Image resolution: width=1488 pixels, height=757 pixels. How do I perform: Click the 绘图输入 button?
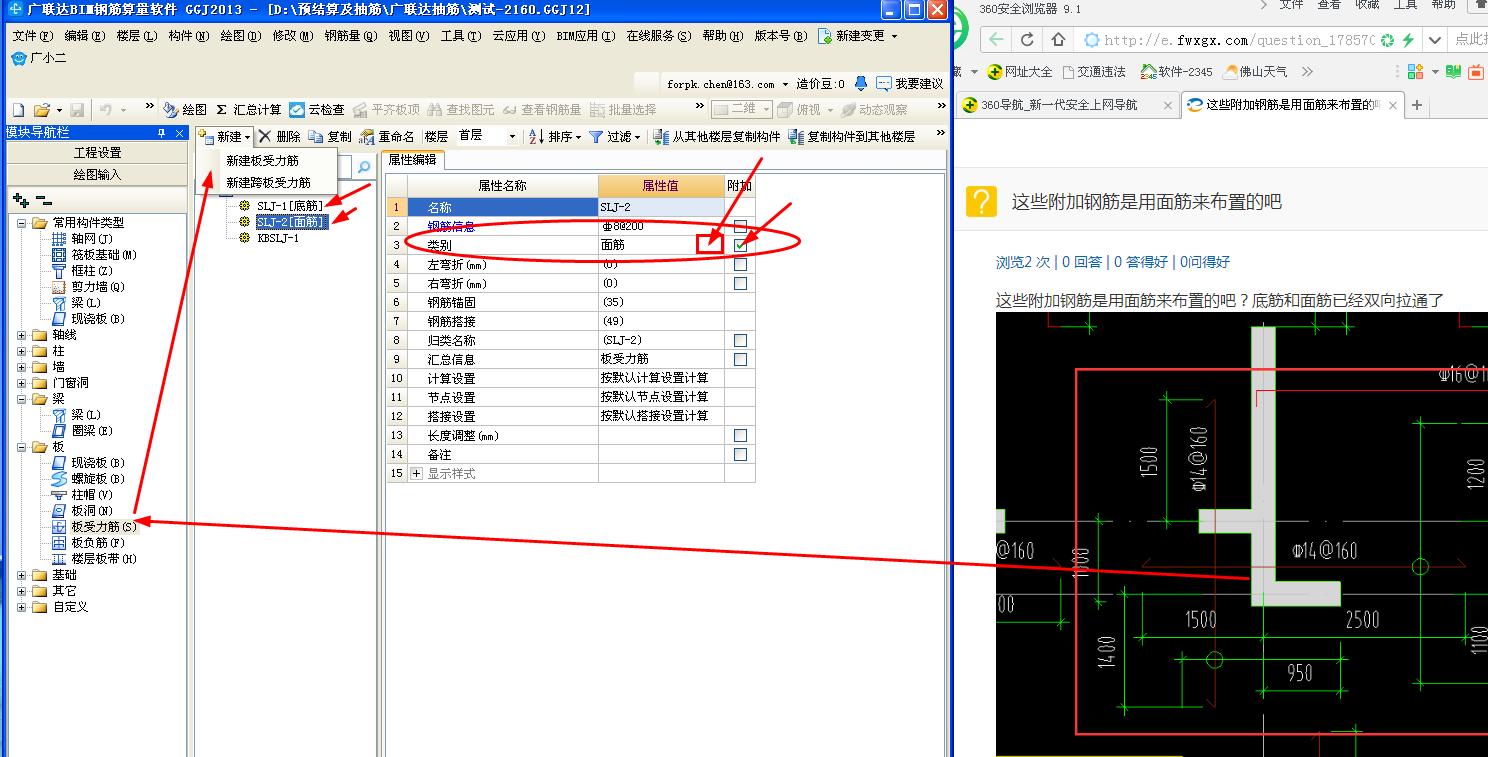(x=97, y=174)
